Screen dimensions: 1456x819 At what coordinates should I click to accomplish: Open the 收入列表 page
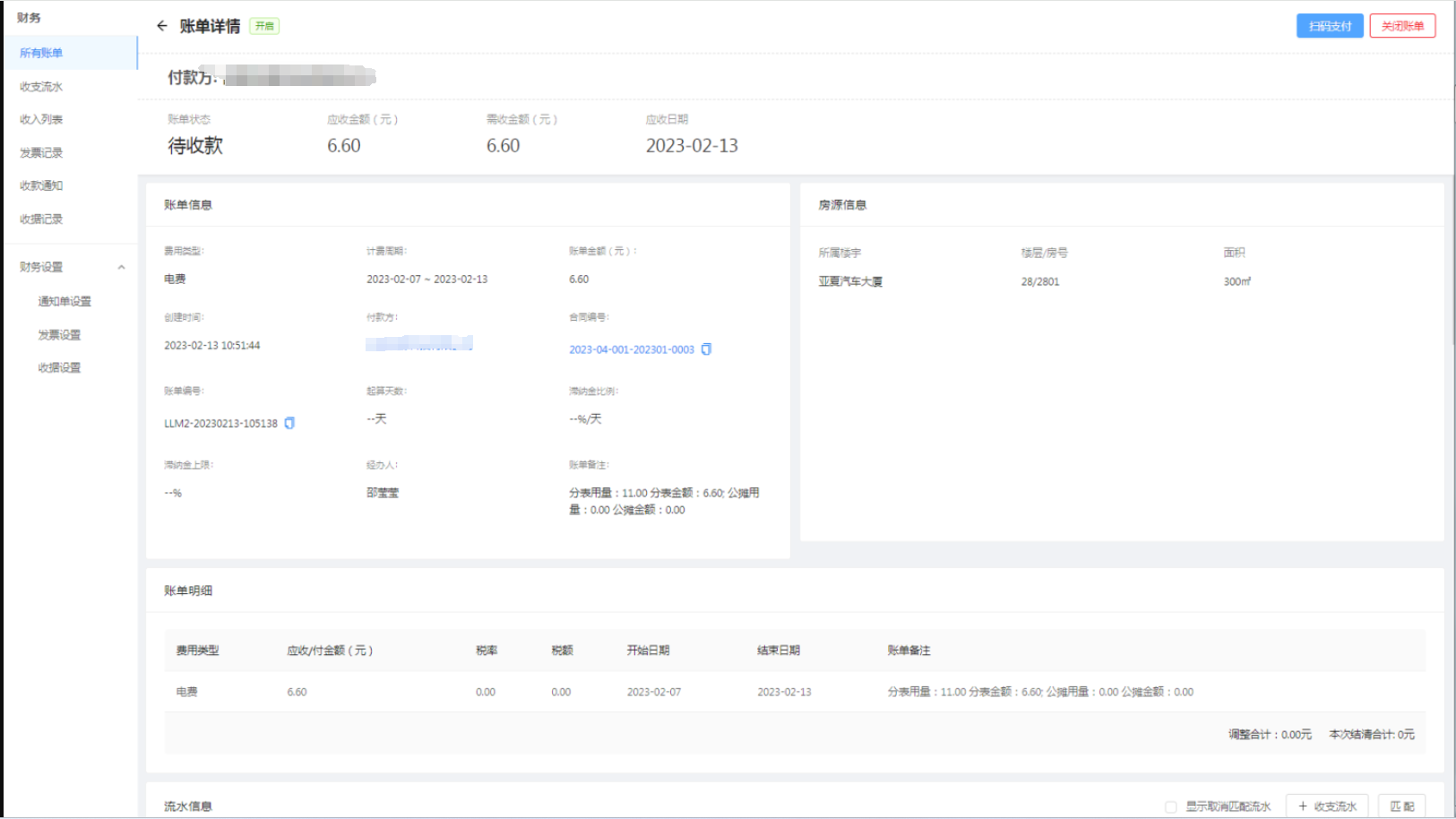(x=41, y=119)
